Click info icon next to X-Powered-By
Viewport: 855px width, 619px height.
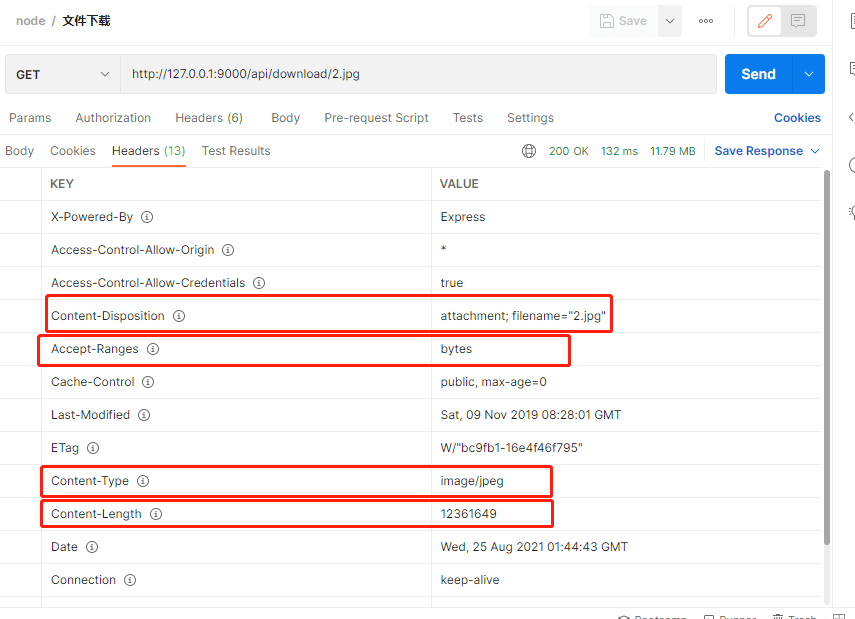pos(147,217)
